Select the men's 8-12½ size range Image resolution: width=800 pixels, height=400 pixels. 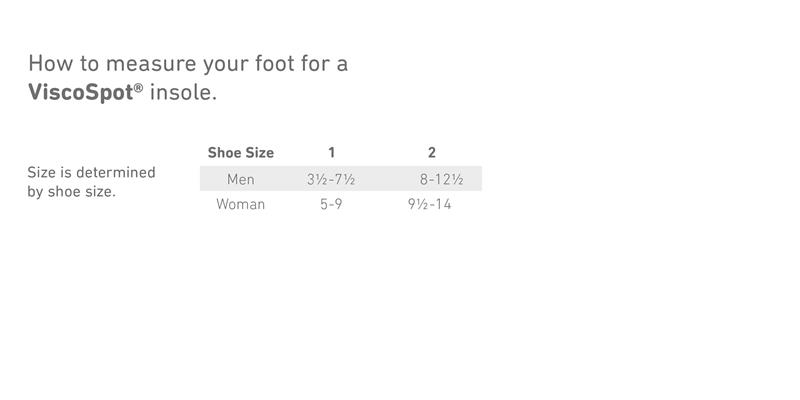pos(441,179)
